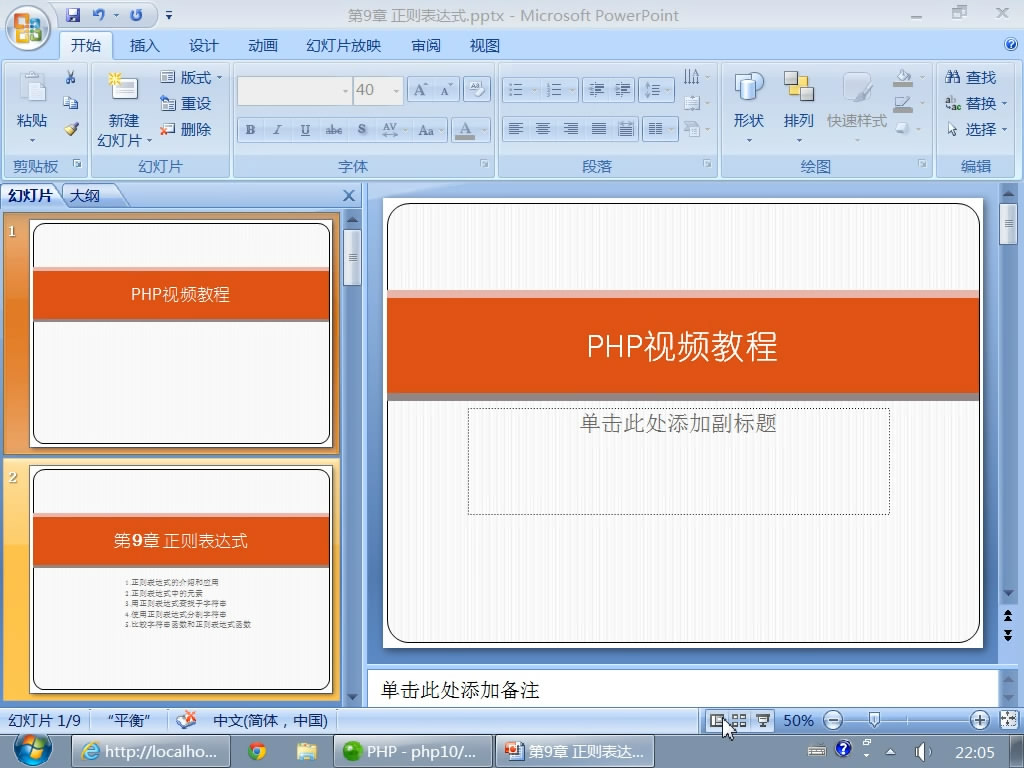Screen dimensions: 1024x768
Task: Toggle bold formatting
Action: click(250, 130)
